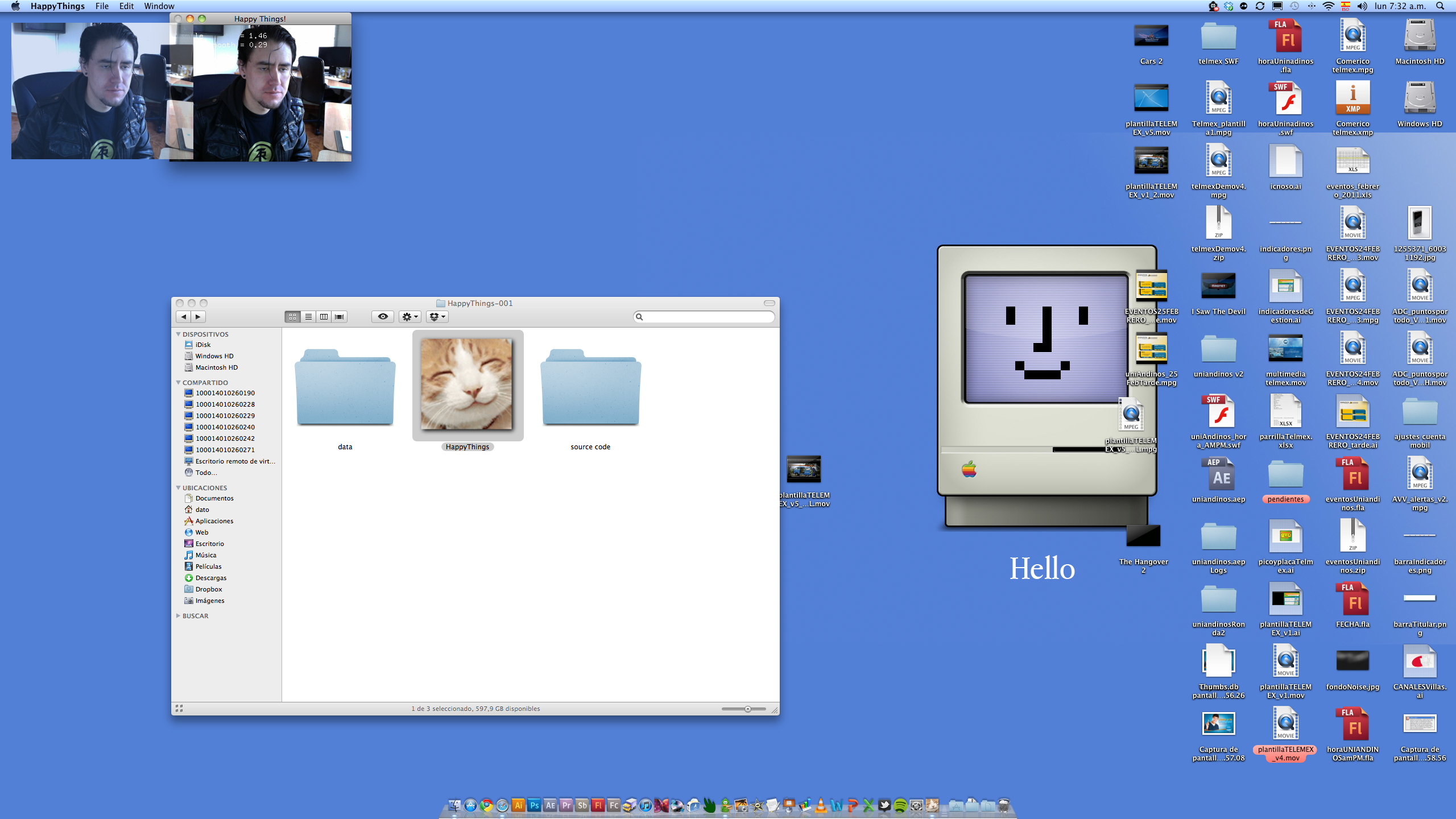Click the Quick Look eye button
Viewport: 1456px width, 819px height.
pyautogui.click(x=383, y=317)
